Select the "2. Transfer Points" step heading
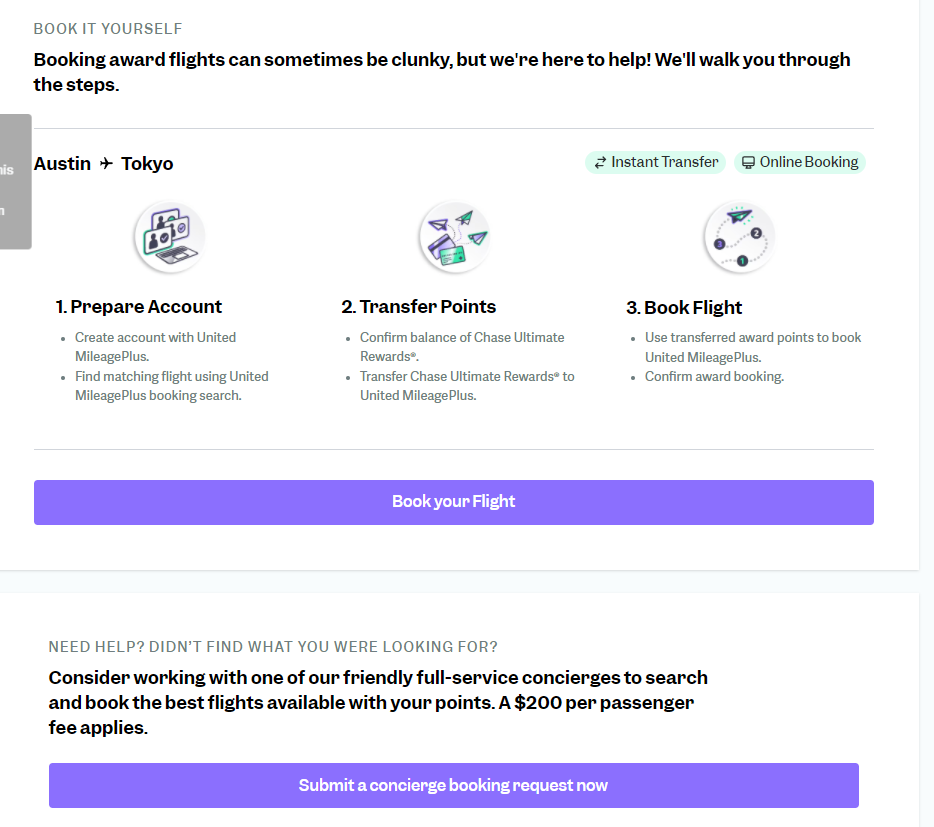This screenshot has width=934, height=827. [418, 307]
